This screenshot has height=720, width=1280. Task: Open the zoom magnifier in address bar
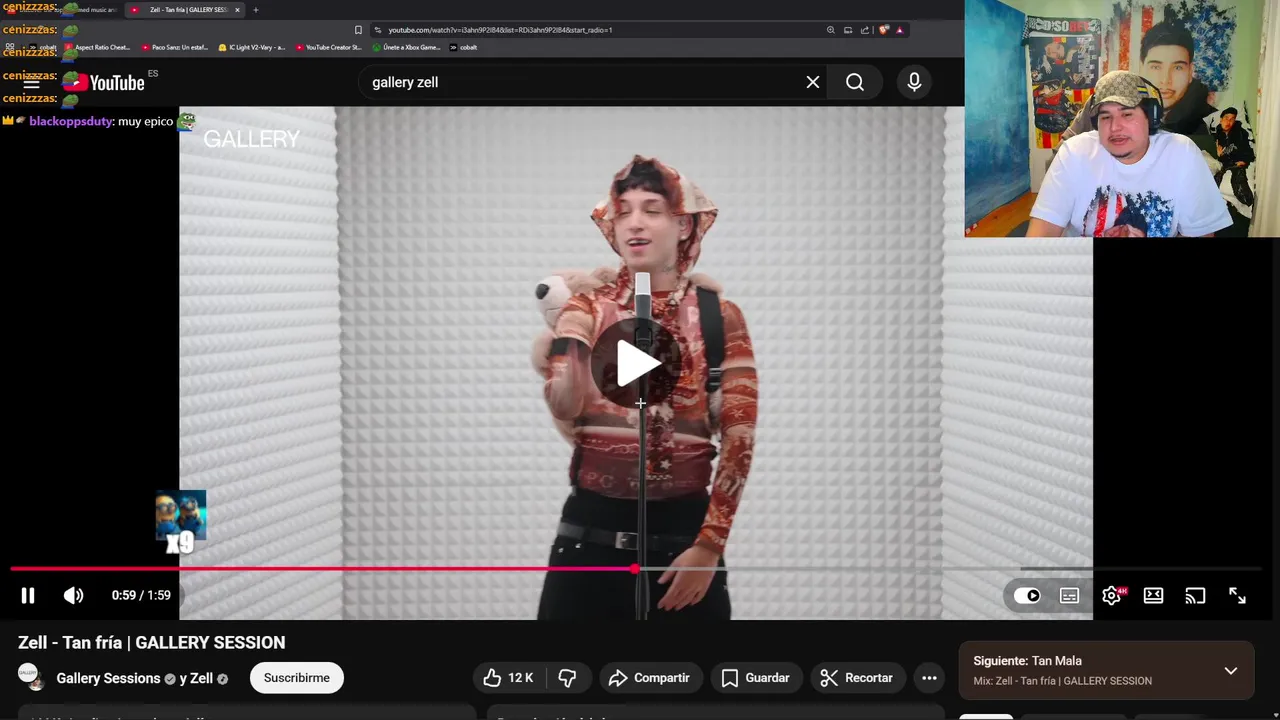point(830,30)
